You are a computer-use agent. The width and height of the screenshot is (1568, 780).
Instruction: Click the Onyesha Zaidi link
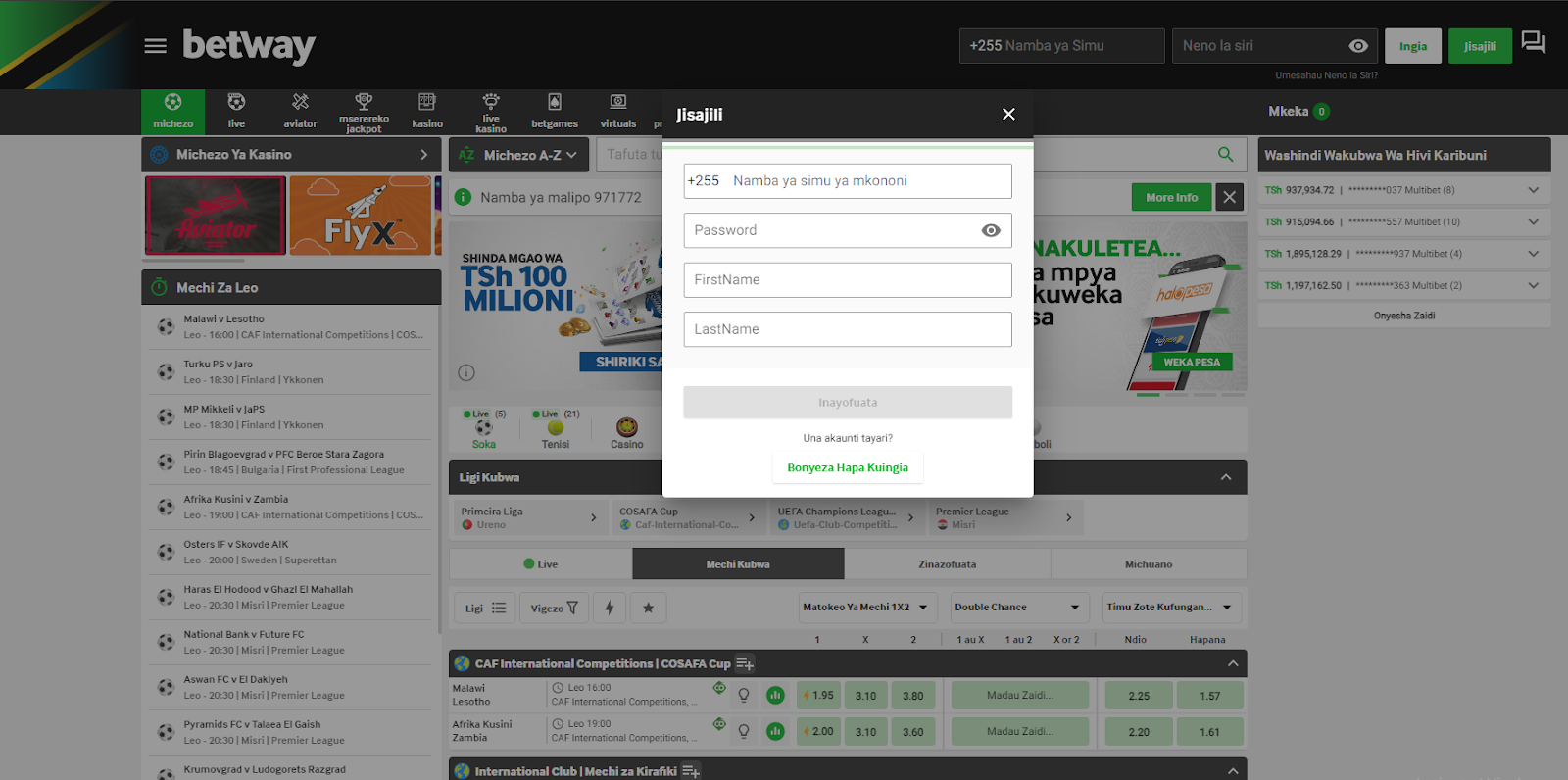[1403, 316]
